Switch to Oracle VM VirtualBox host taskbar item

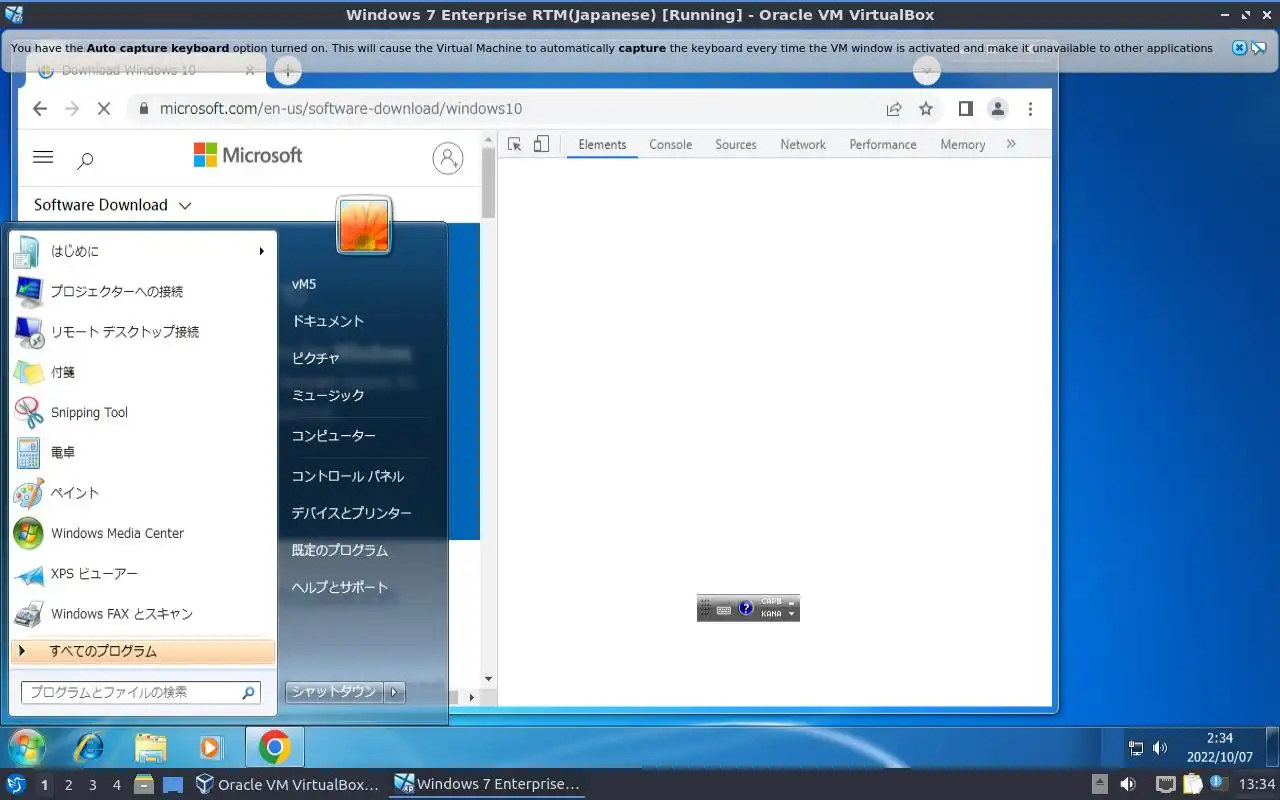pos(288,784)
